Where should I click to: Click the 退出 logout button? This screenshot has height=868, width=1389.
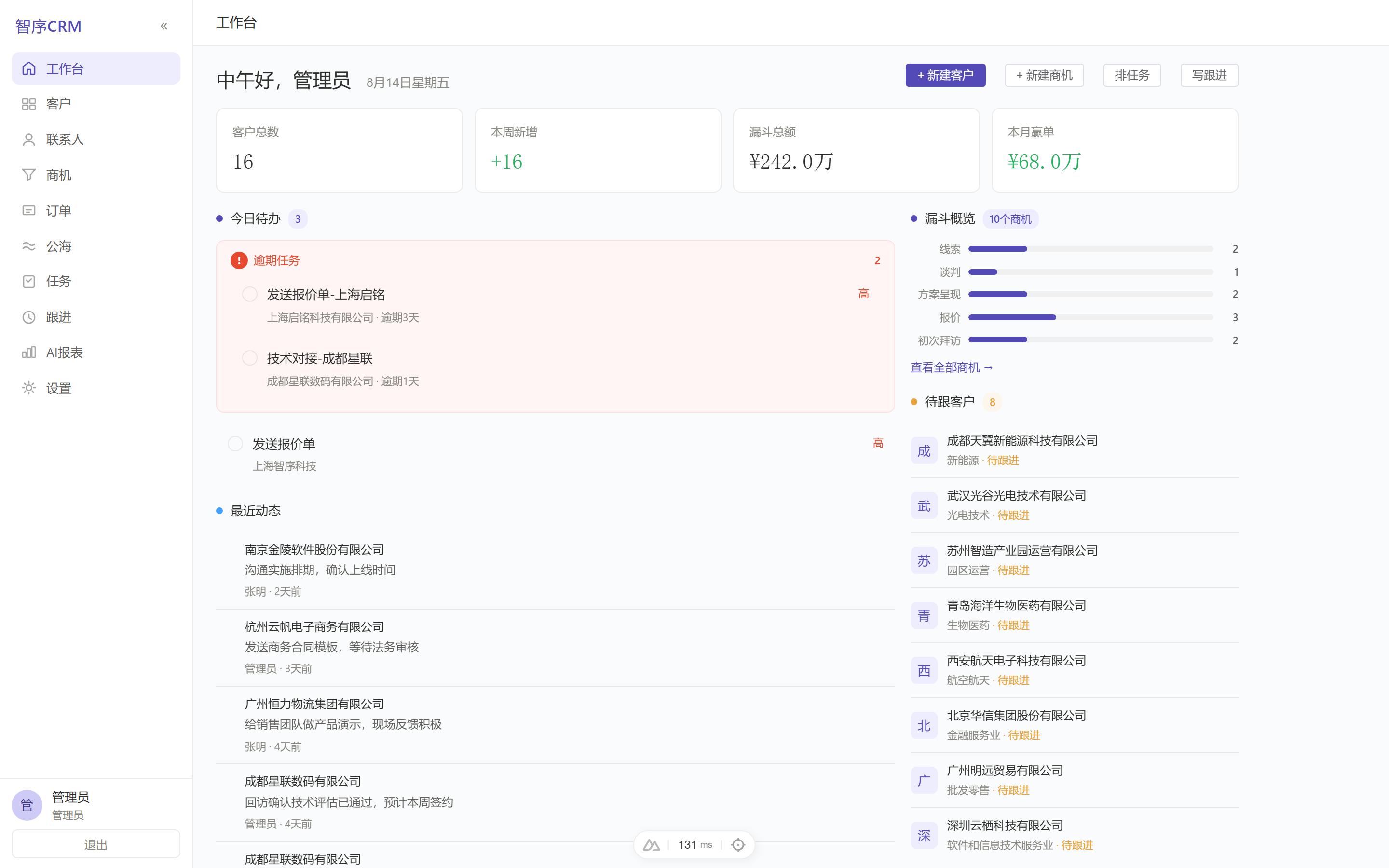[x=96, y=844]
